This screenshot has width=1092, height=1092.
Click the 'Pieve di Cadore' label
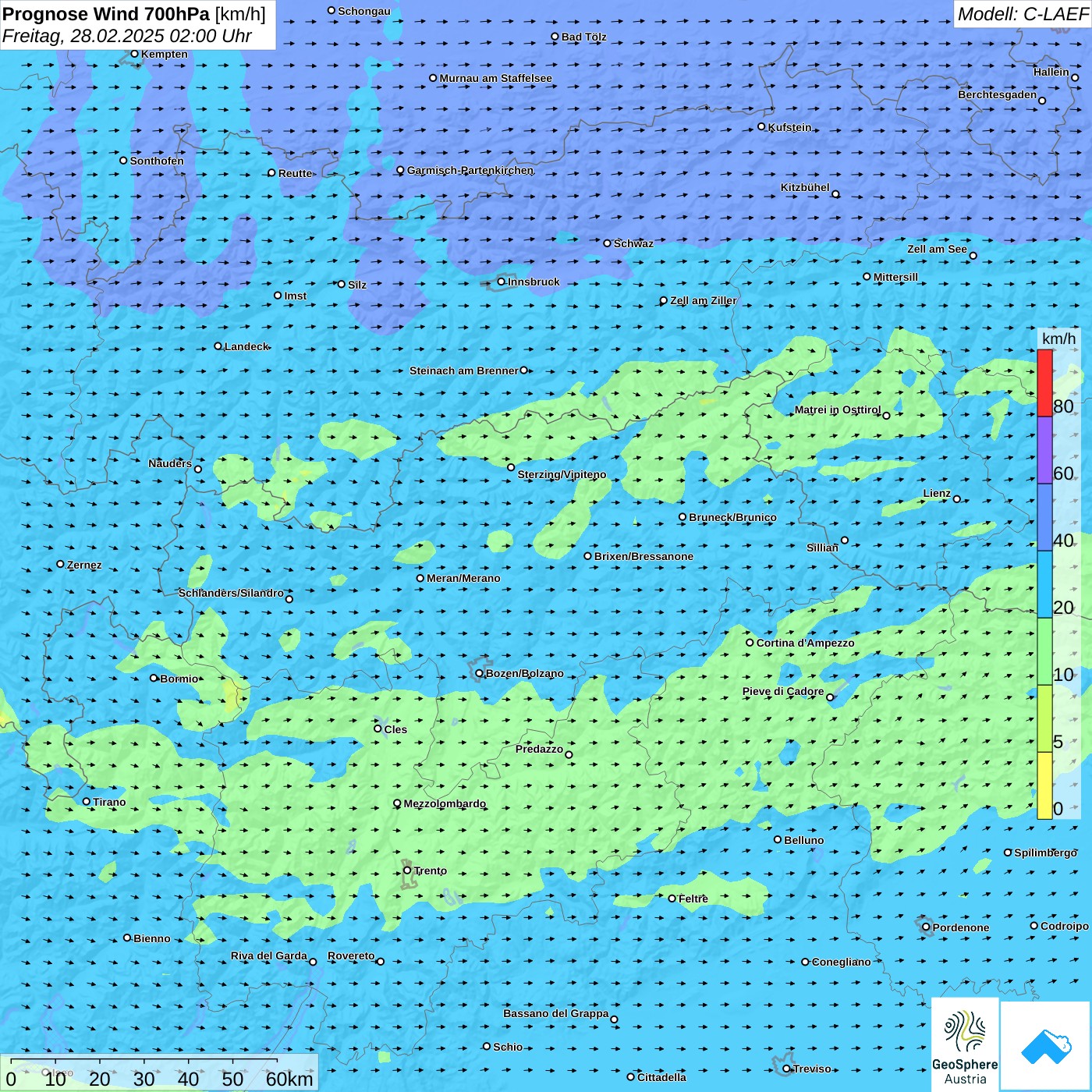coord(783,691)
